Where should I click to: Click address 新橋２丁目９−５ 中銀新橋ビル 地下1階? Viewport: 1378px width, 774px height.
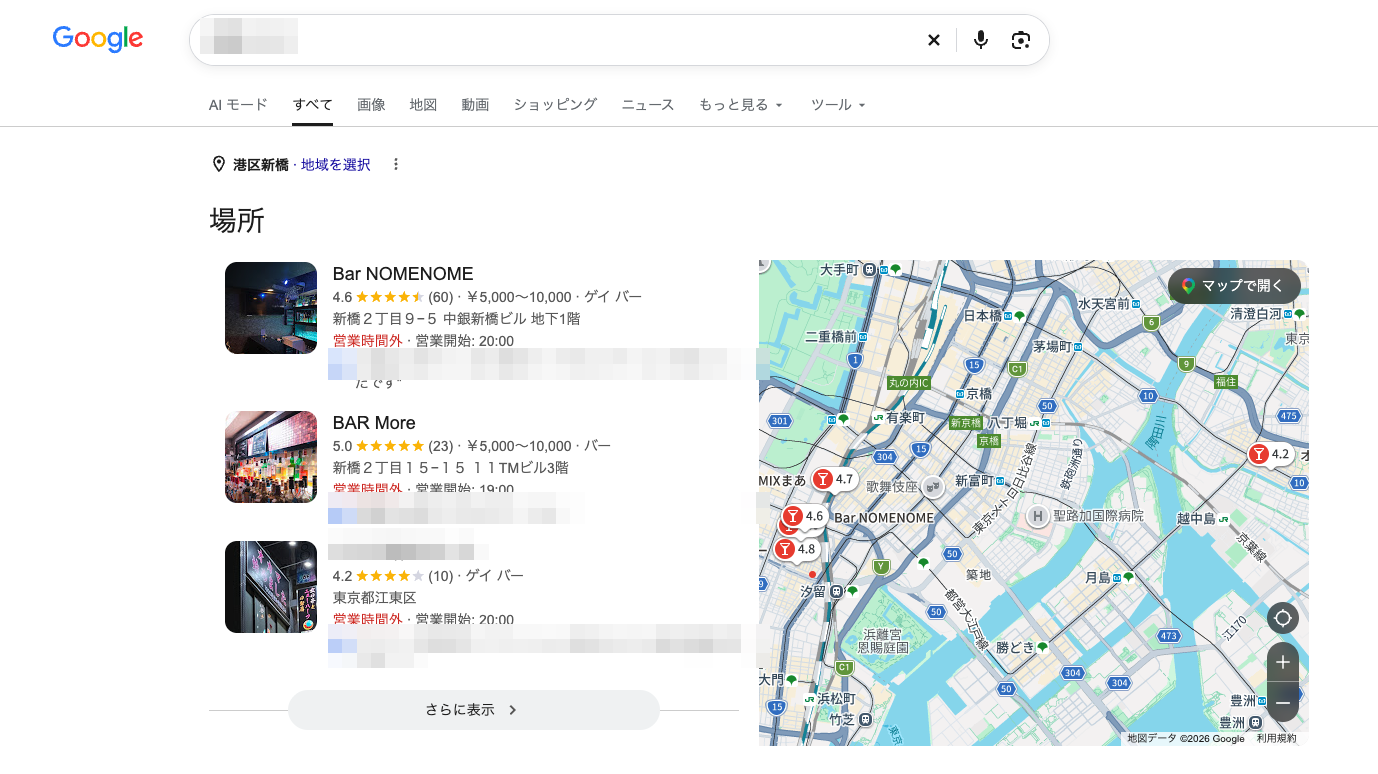pos(456,319)
